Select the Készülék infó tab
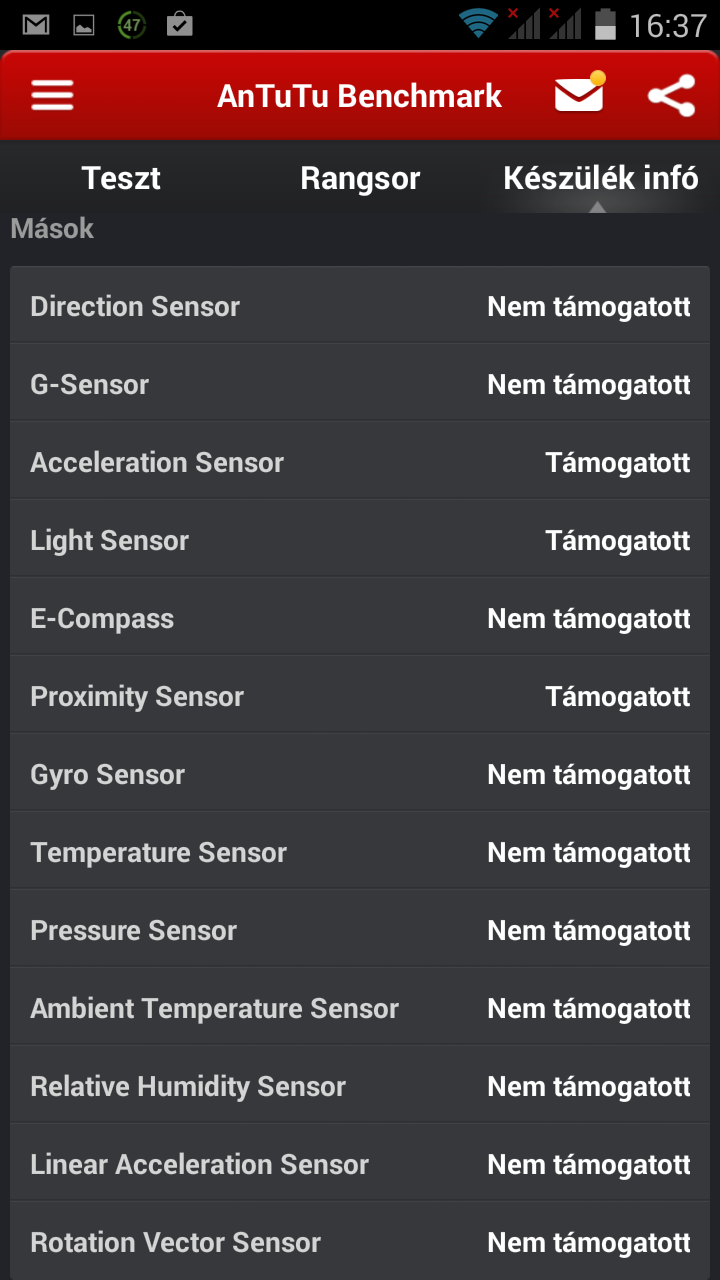 pos(600,179)
